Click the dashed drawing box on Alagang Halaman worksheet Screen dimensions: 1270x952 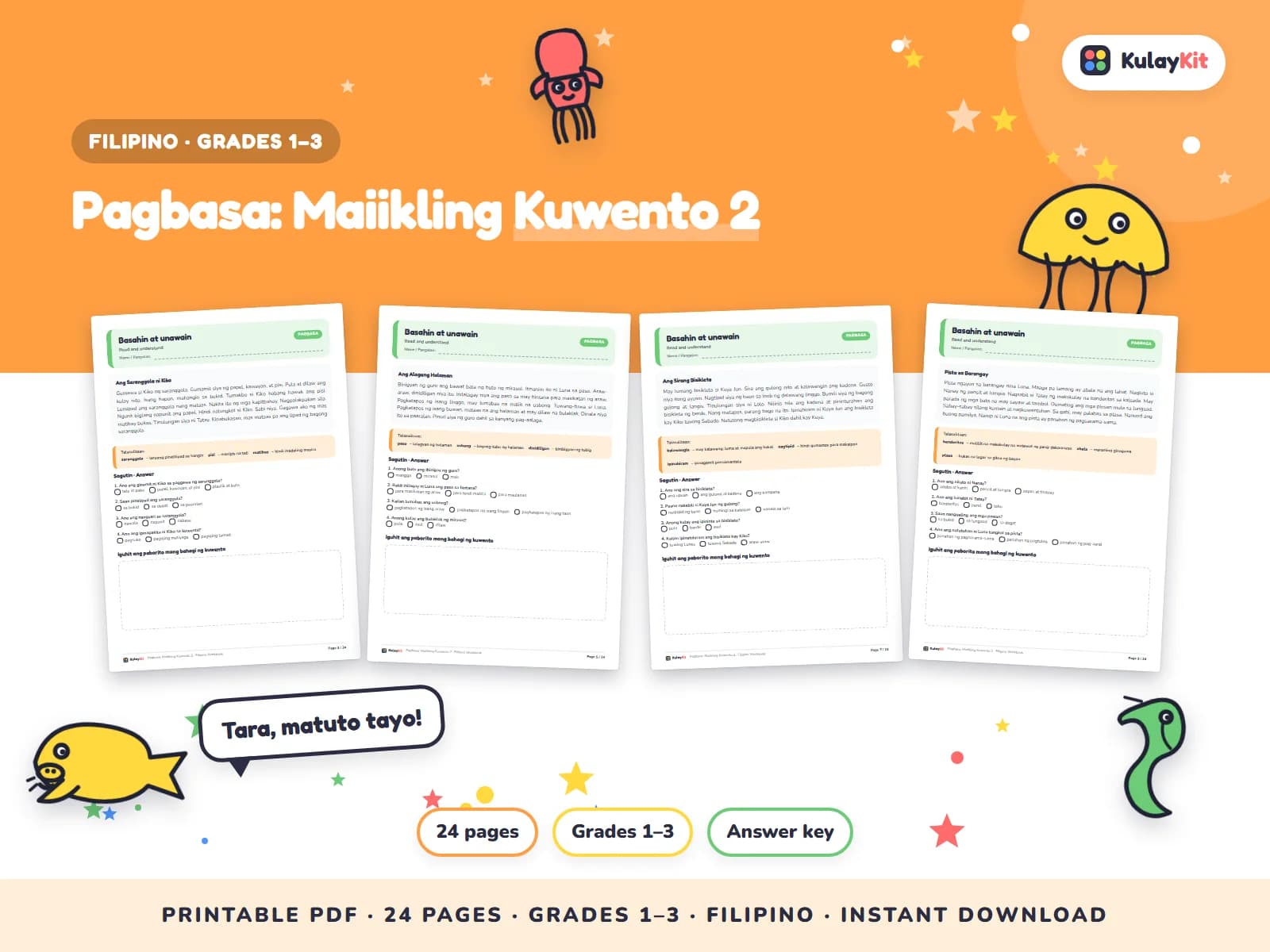point(496,582)
